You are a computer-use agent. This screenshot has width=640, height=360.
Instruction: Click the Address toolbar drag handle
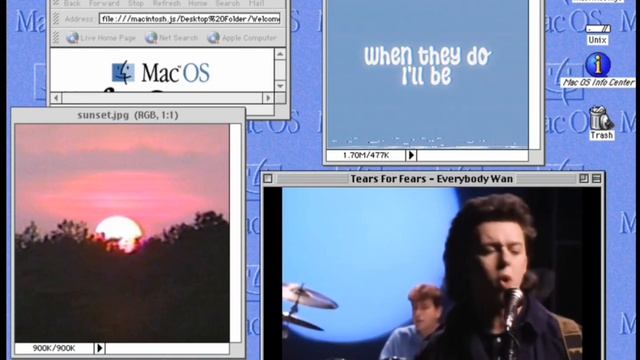(56, 19)
